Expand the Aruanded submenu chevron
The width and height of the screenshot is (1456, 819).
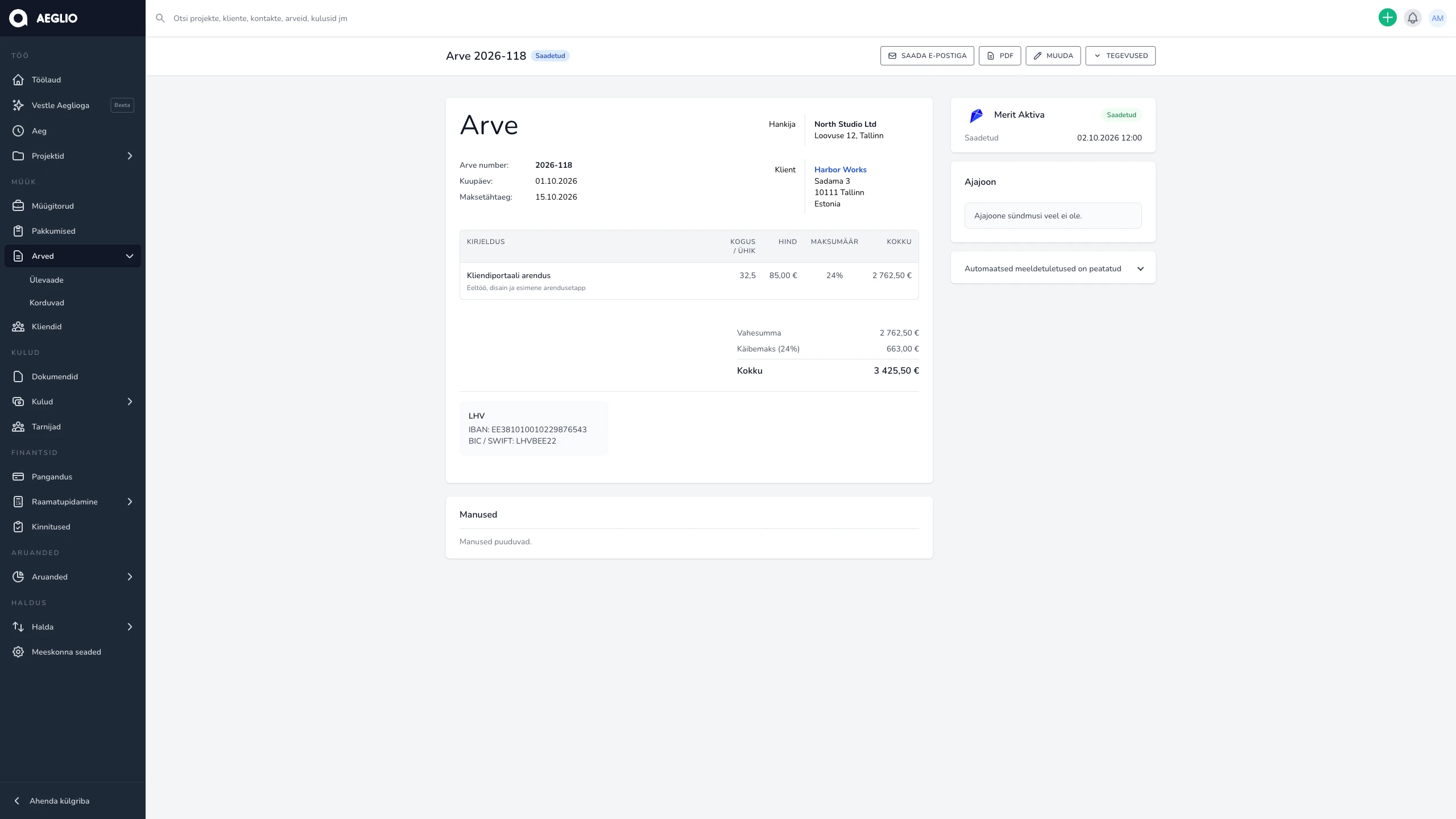coord(130,577)
